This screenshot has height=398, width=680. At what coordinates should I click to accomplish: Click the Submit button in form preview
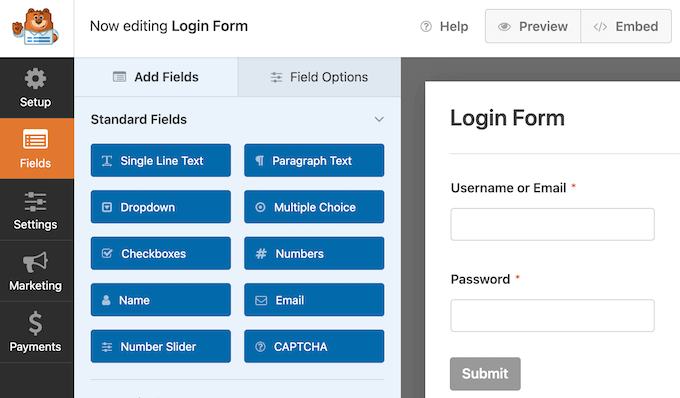click(x=485, y=374)
